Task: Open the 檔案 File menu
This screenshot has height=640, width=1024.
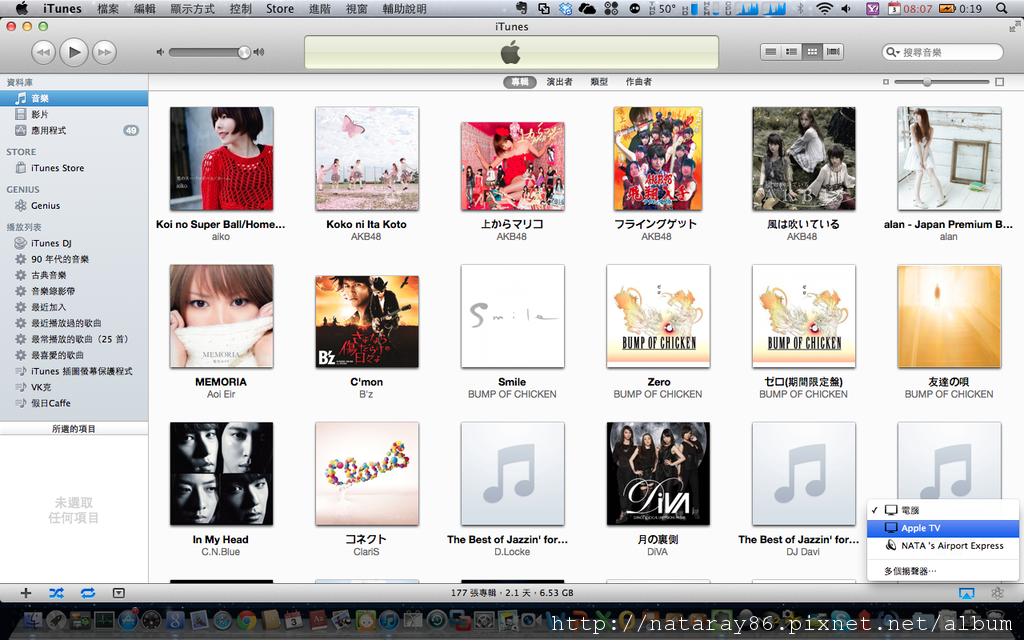Action: [108, 8]
